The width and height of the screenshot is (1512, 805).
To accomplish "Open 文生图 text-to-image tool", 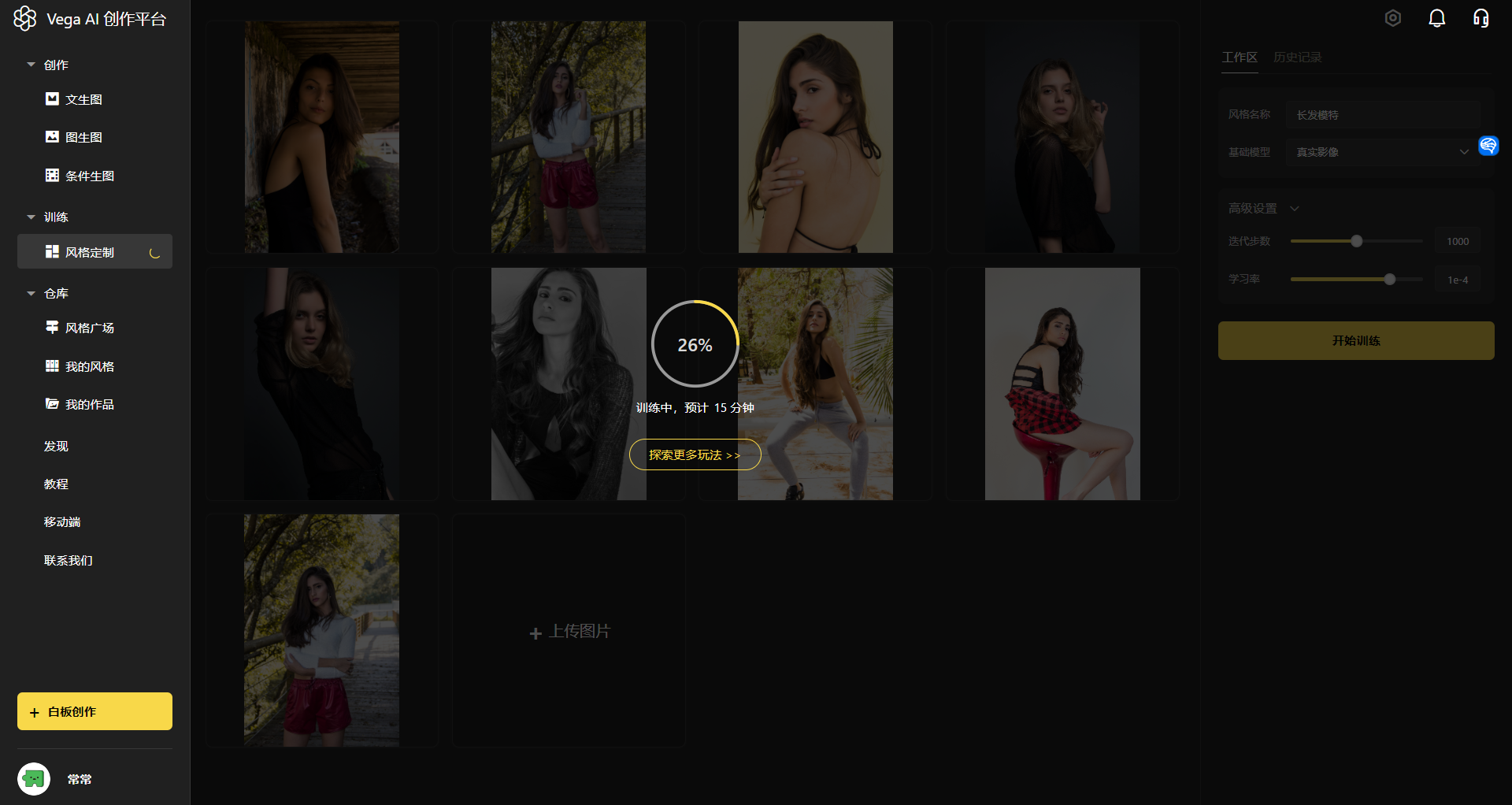I will pyautogui.click(x=75, y=99).
